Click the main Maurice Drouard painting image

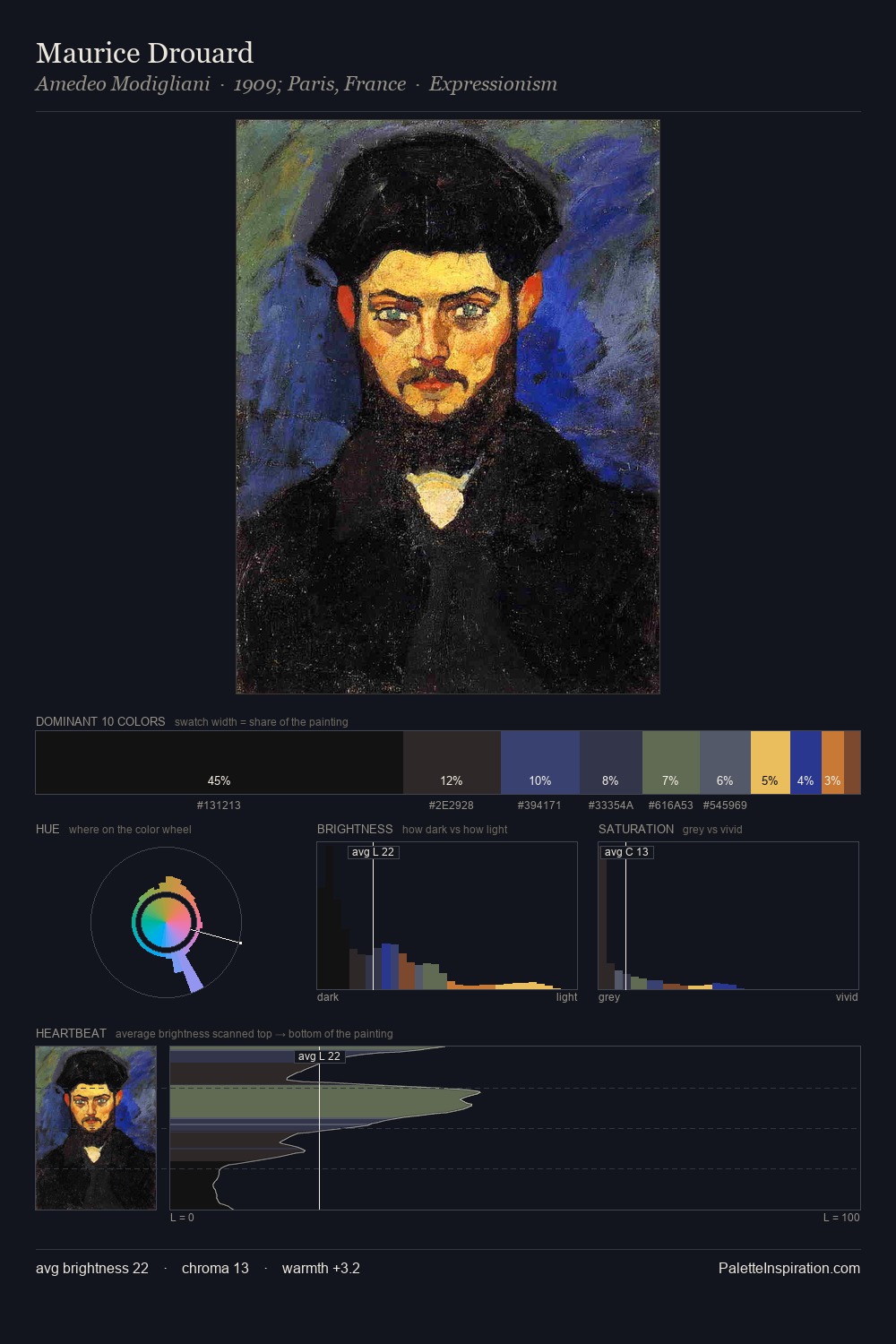(448, 407)
